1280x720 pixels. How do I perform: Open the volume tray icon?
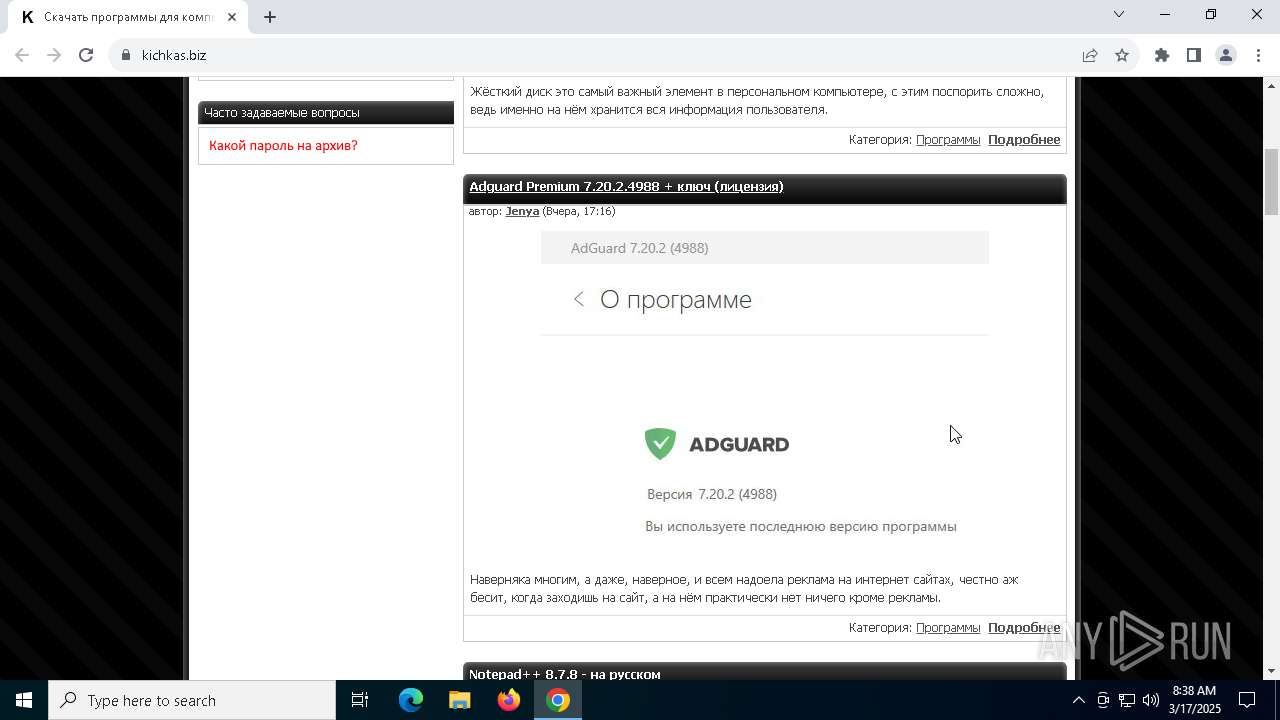(1151, 700)
